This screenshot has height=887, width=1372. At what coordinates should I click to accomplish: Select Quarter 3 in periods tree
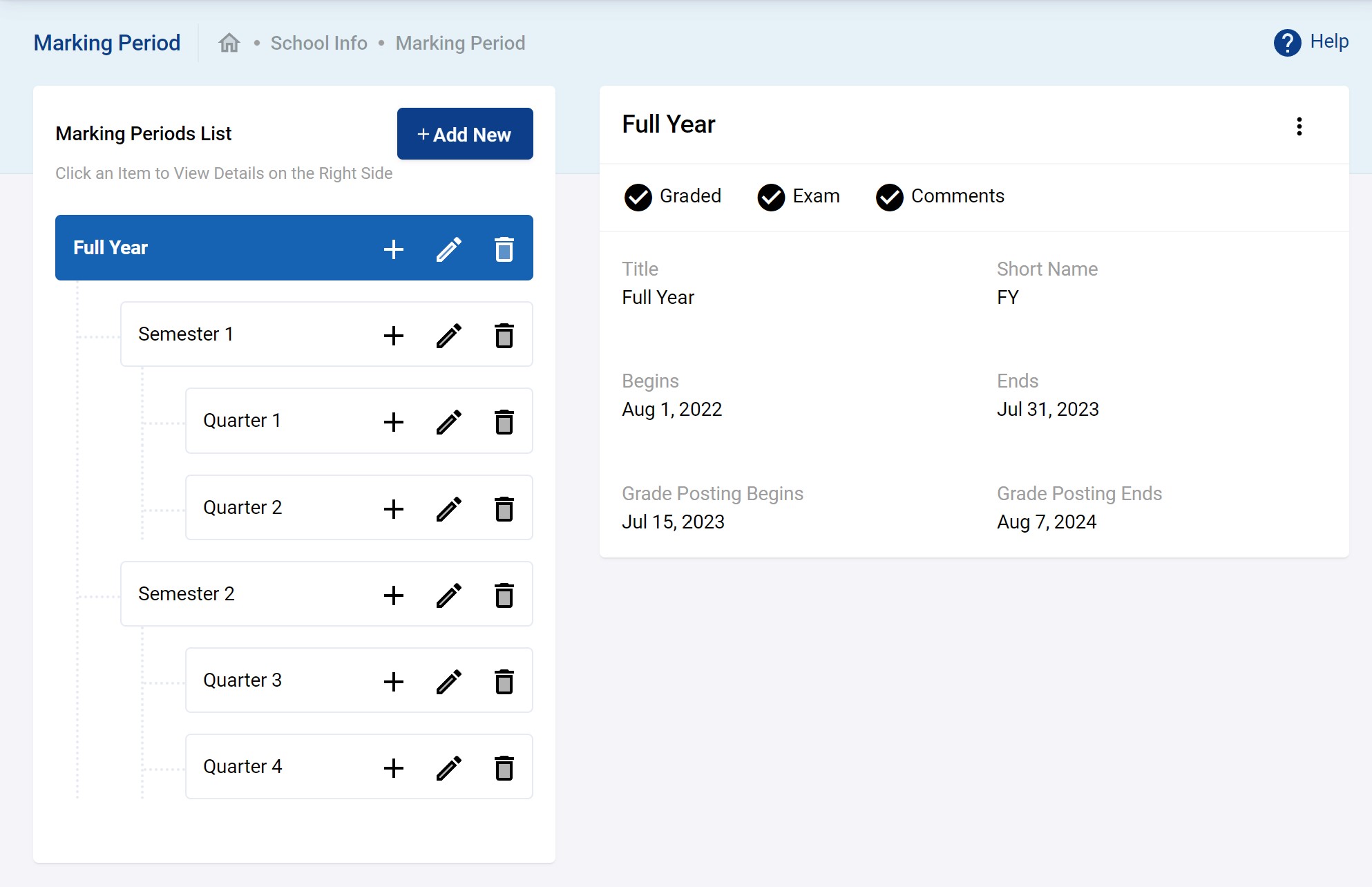(x=242, y=680)
